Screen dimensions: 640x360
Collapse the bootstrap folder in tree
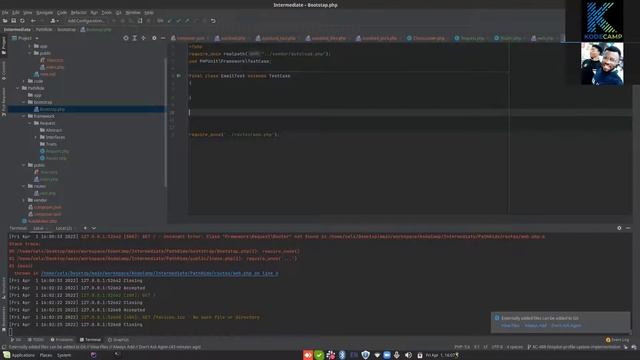pos(24,102)
